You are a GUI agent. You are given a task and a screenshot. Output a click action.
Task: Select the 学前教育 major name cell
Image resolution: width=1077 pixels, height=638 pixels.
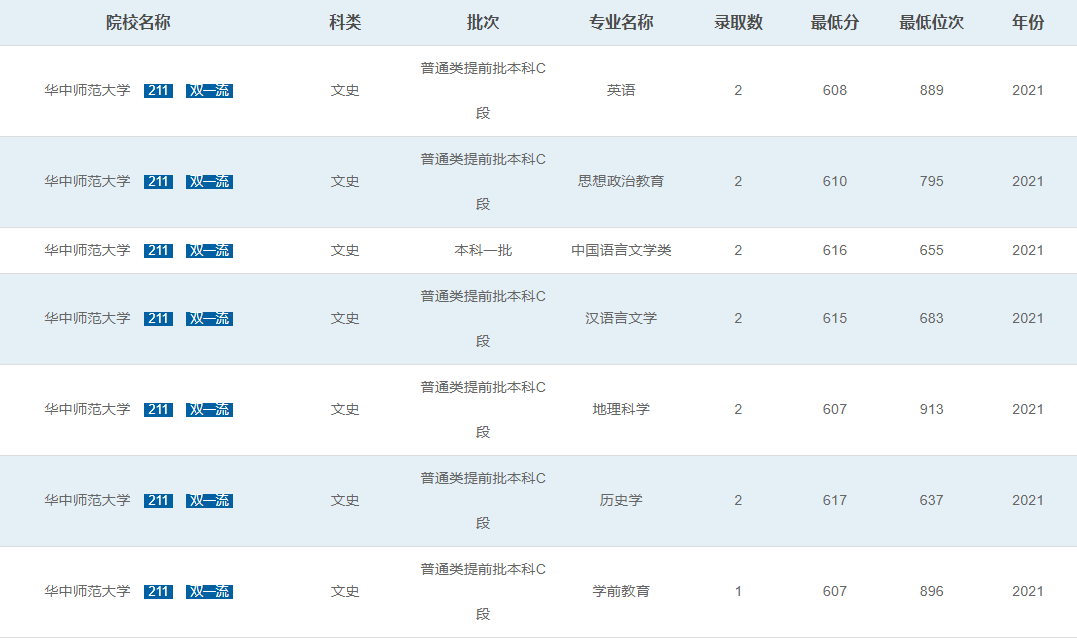[x=621, y=591]
